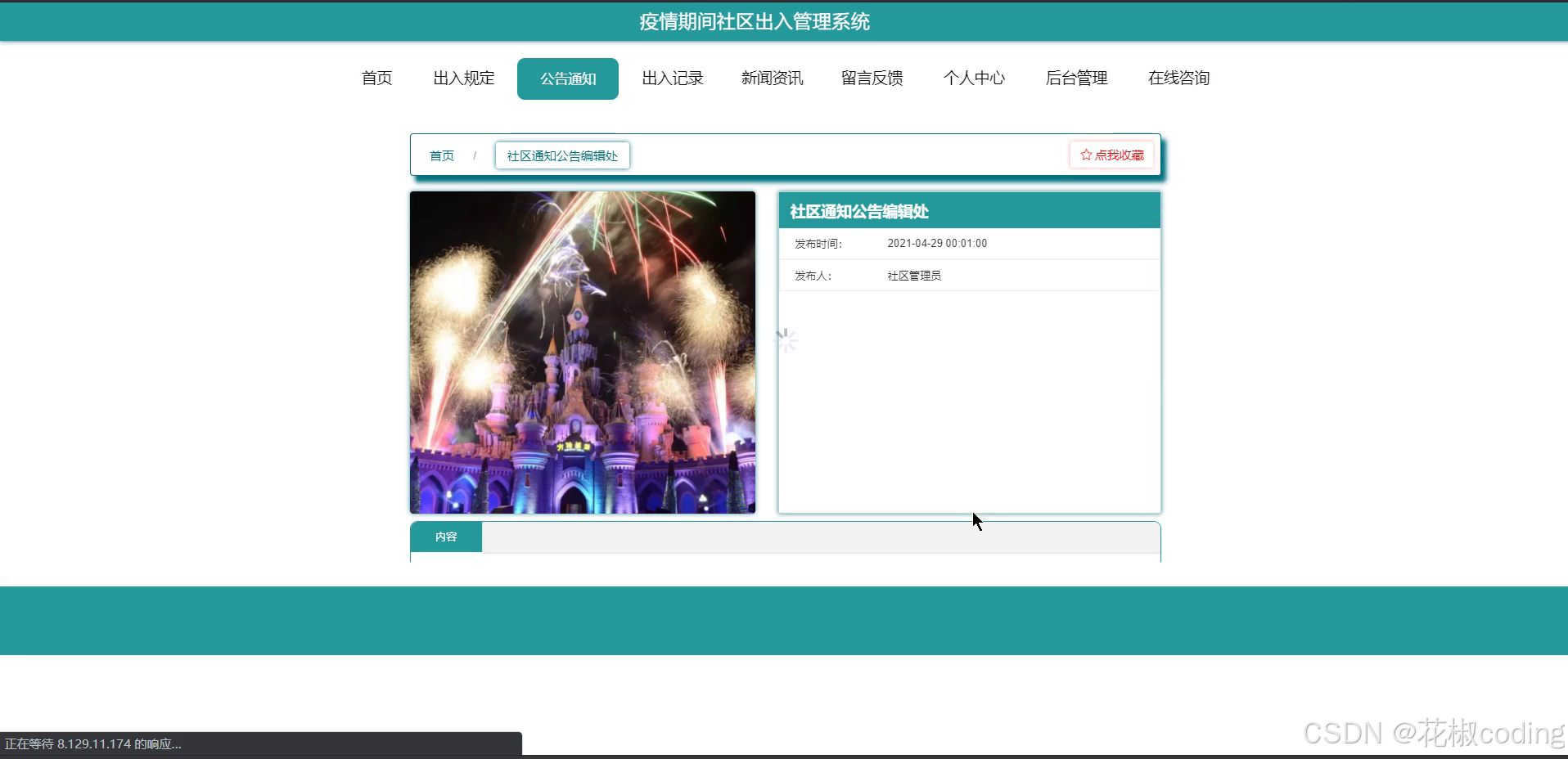Open 新闻资讯 from top navigation
Viewport: 1568px width, 759px height.
772,78
